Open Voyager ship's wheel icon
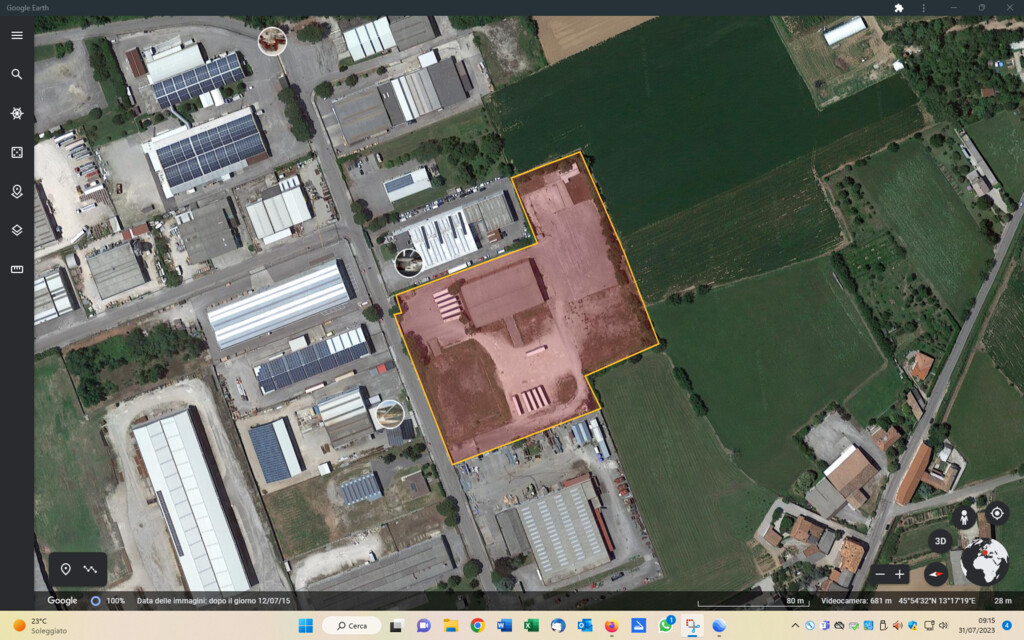This screenshot has width=1024, height=640. 17,113
